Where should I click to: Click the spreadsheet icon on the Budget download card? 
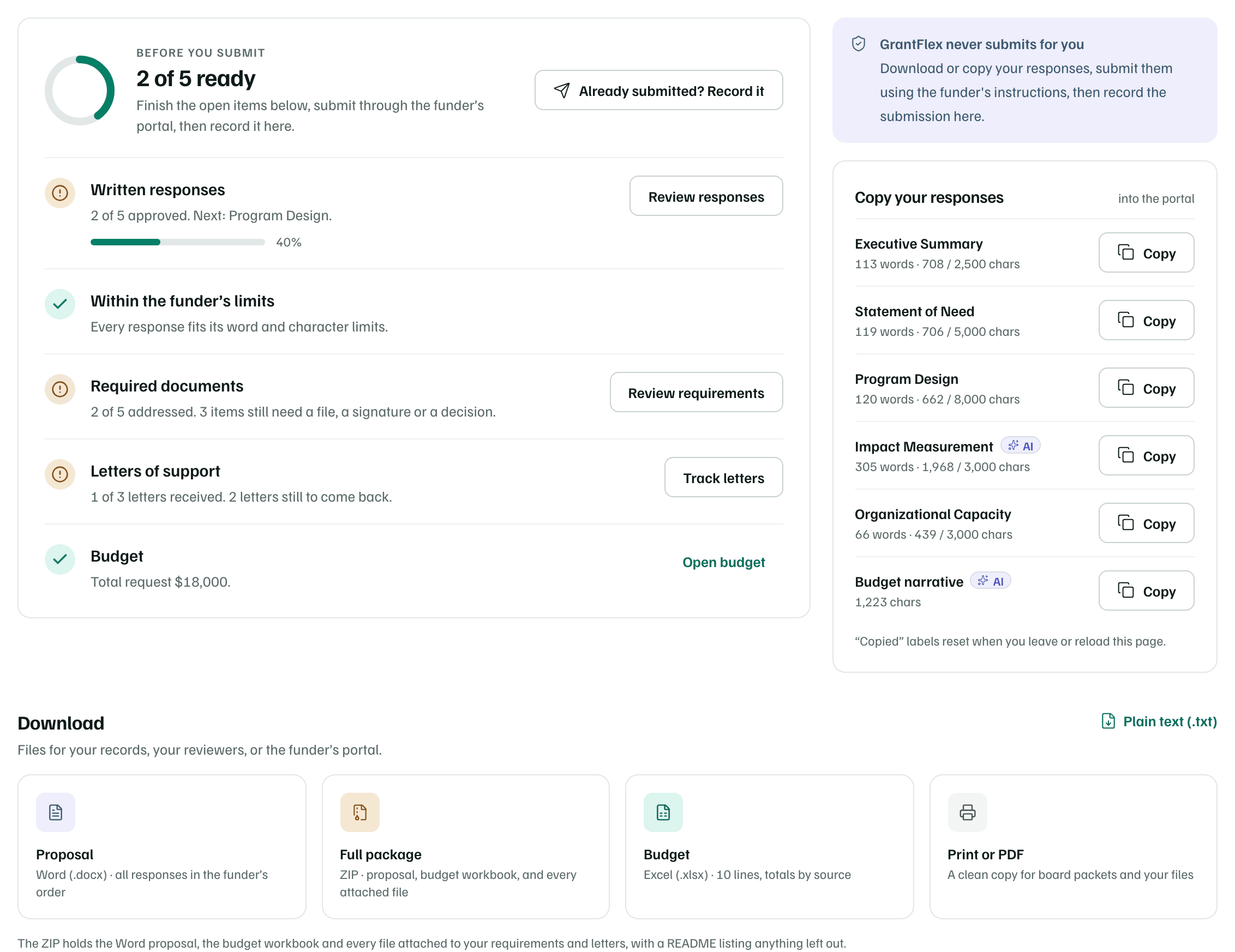(663, 812)
